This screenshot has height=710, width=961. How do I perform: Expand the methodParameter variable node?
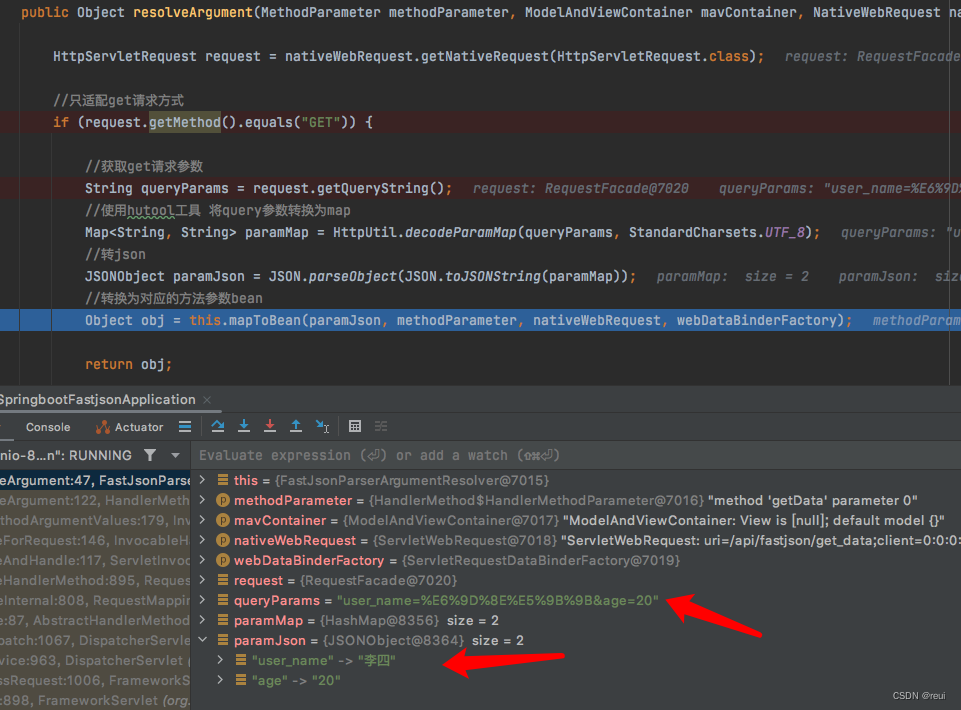(203, 500)
